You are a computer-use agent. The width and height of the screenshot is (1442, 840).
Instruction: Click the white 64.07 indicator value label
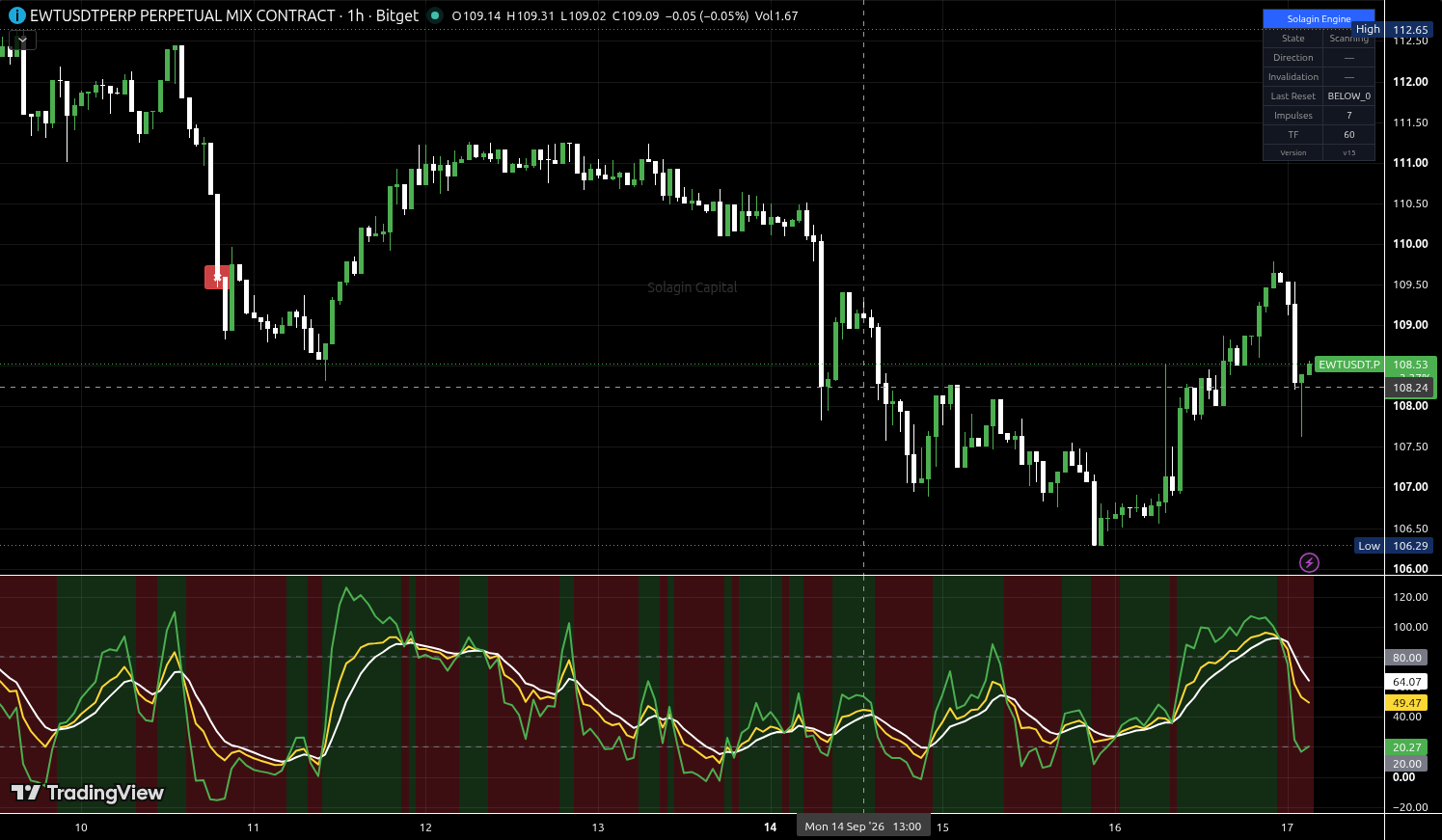click(1407, 682)
